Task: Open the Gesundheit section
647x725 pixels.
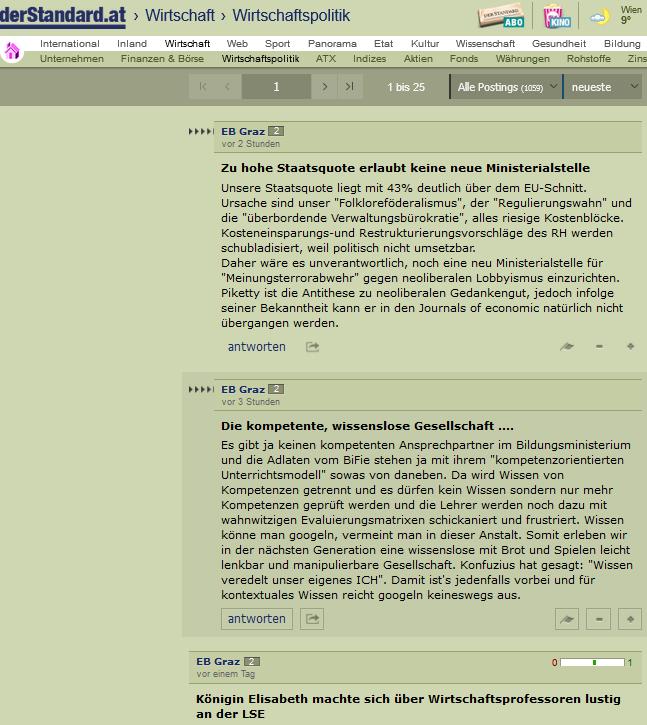Action: [x=559, y=43]
